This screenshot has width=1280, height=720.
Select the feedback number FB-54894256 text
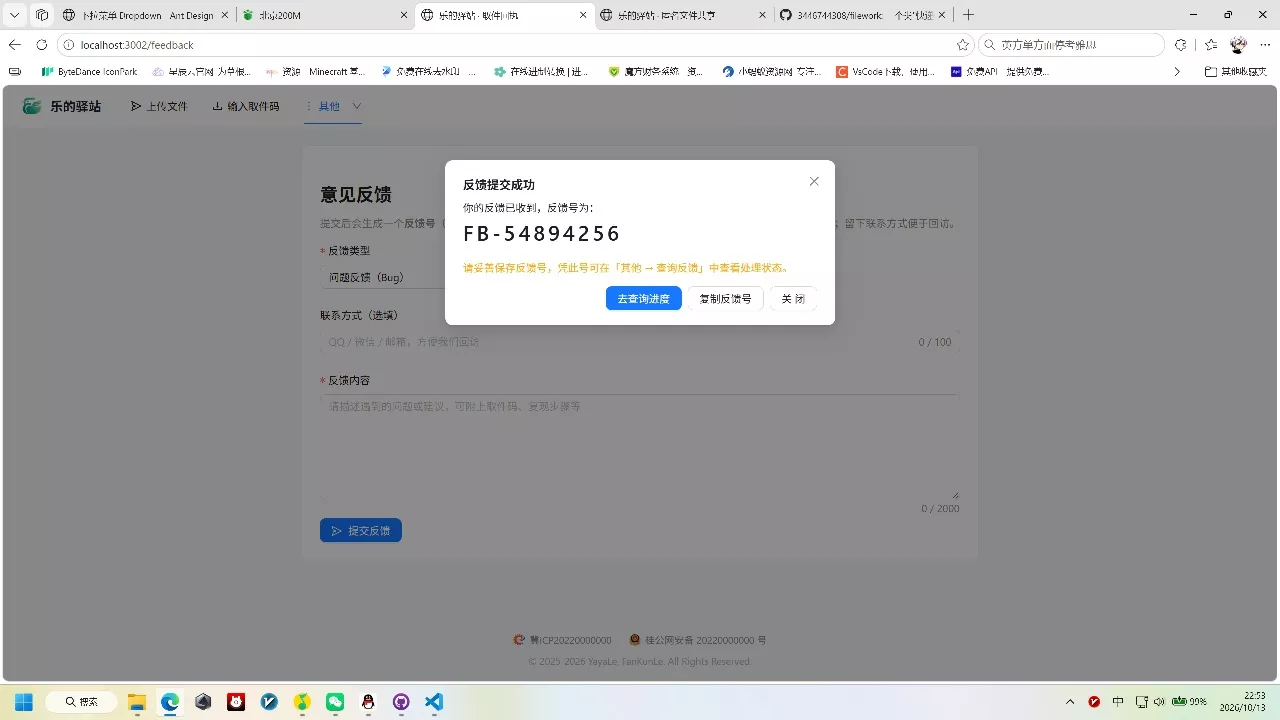(542, 234)
